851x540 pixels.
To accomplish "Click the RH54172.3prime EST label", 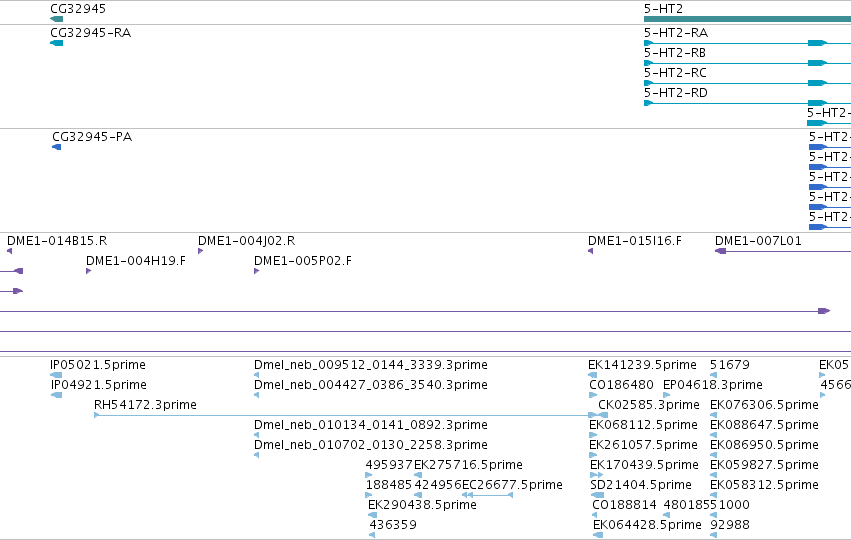I will pos(145,405).
